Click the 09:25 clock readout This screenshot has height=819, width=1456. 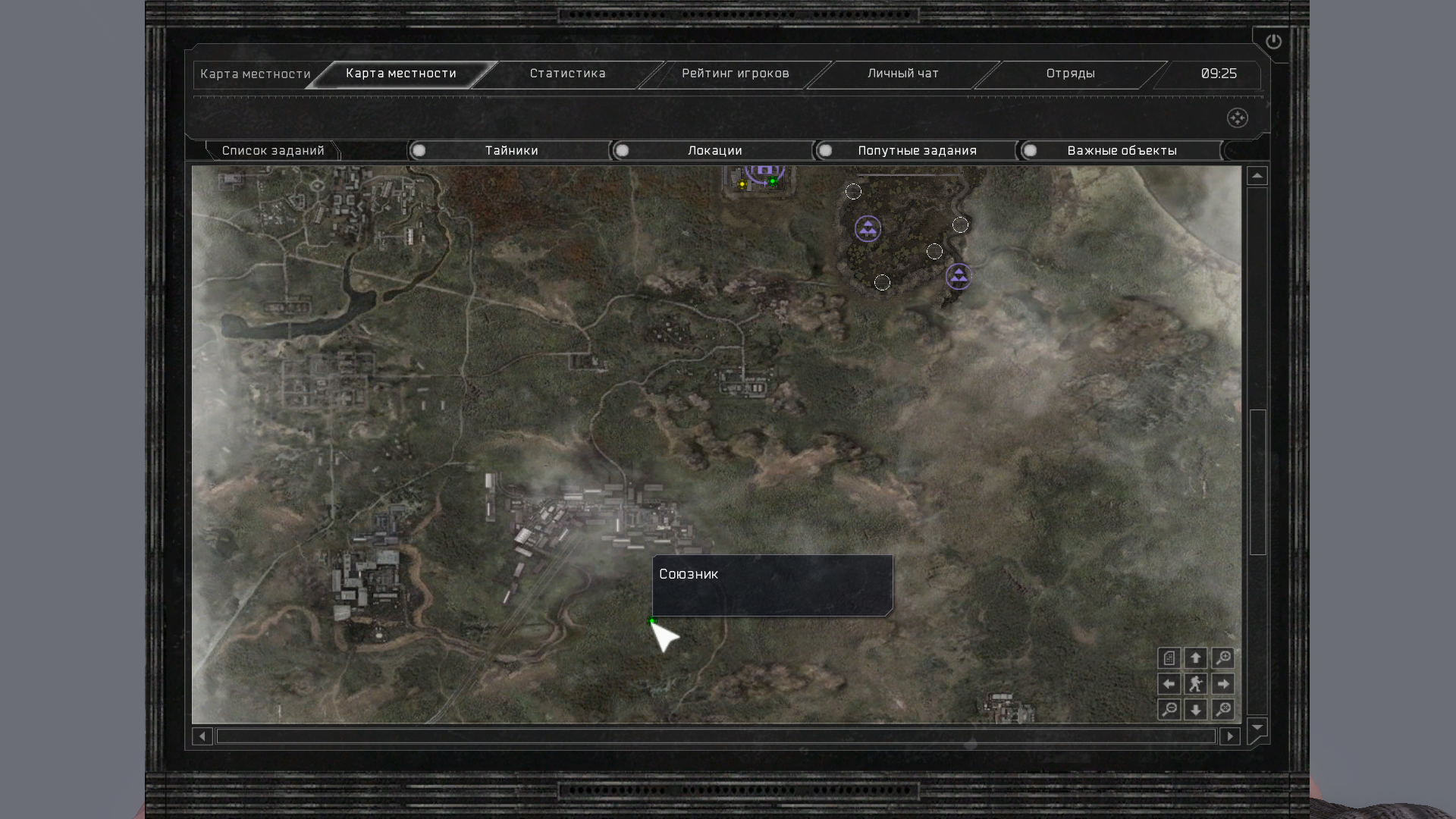1219,74
